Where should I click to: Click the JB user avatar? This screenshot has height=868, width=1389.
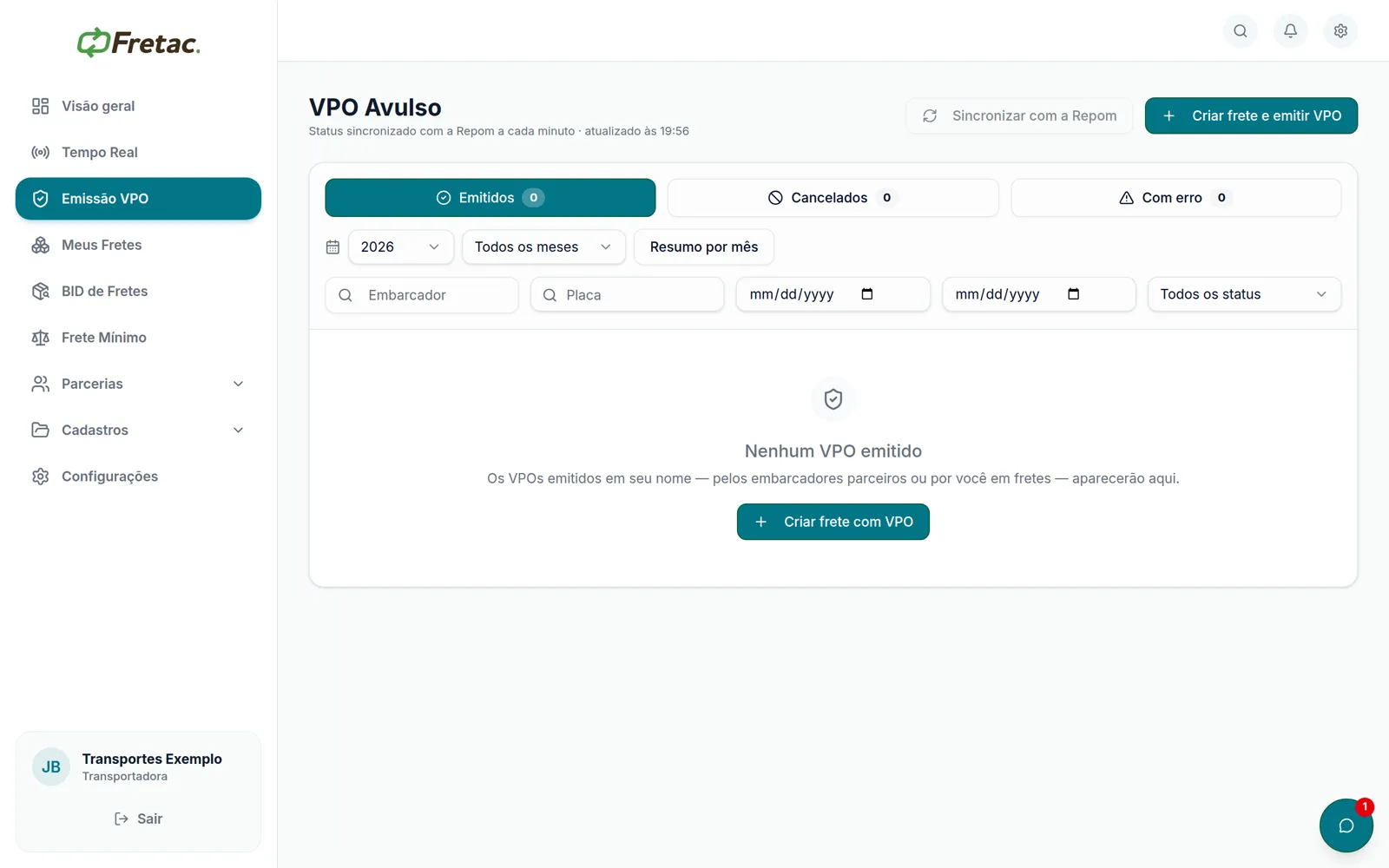click(51, 767)
